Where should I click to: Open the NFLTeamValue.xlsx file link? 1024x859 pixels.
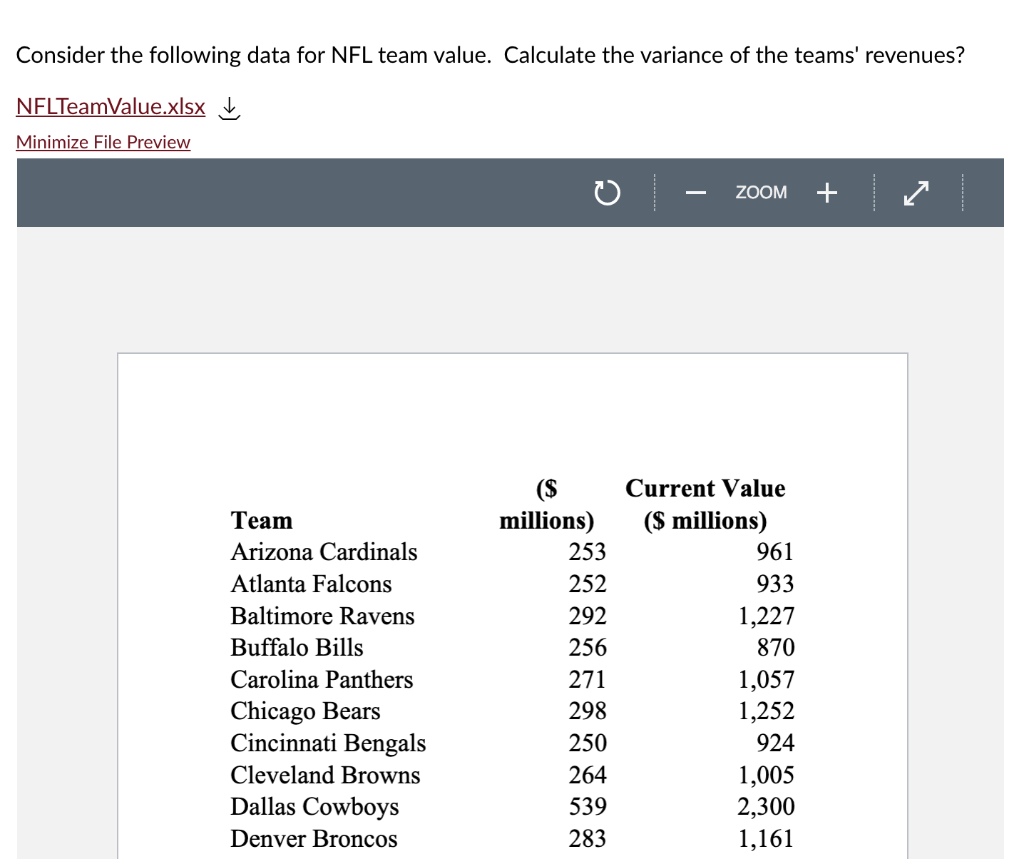click(x=110, y=106)
